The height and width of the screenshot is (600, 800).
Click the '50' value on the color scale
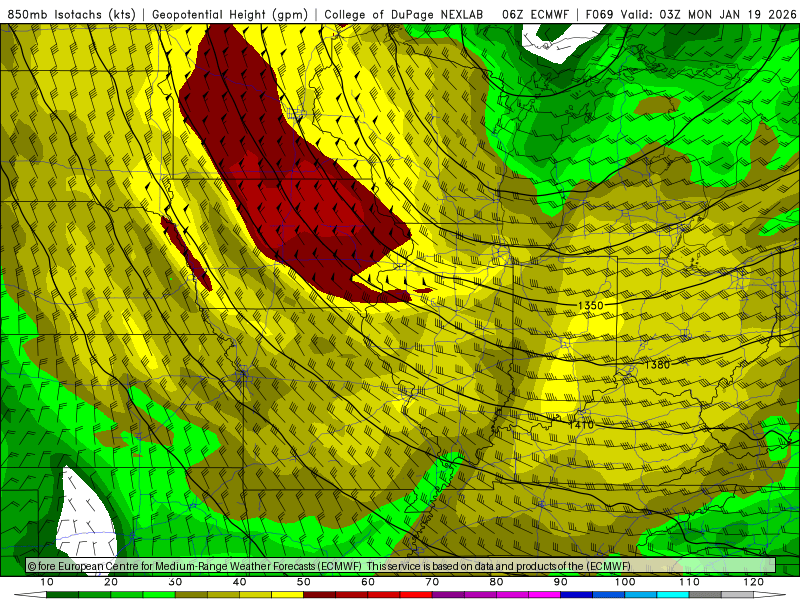coord(304,582)
